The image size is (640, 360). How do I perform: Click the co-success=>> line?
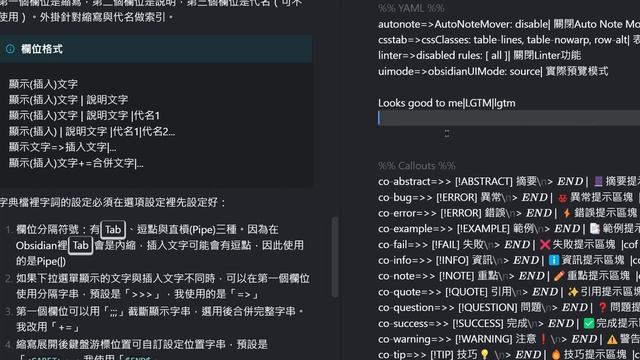[x=509, y=323]
